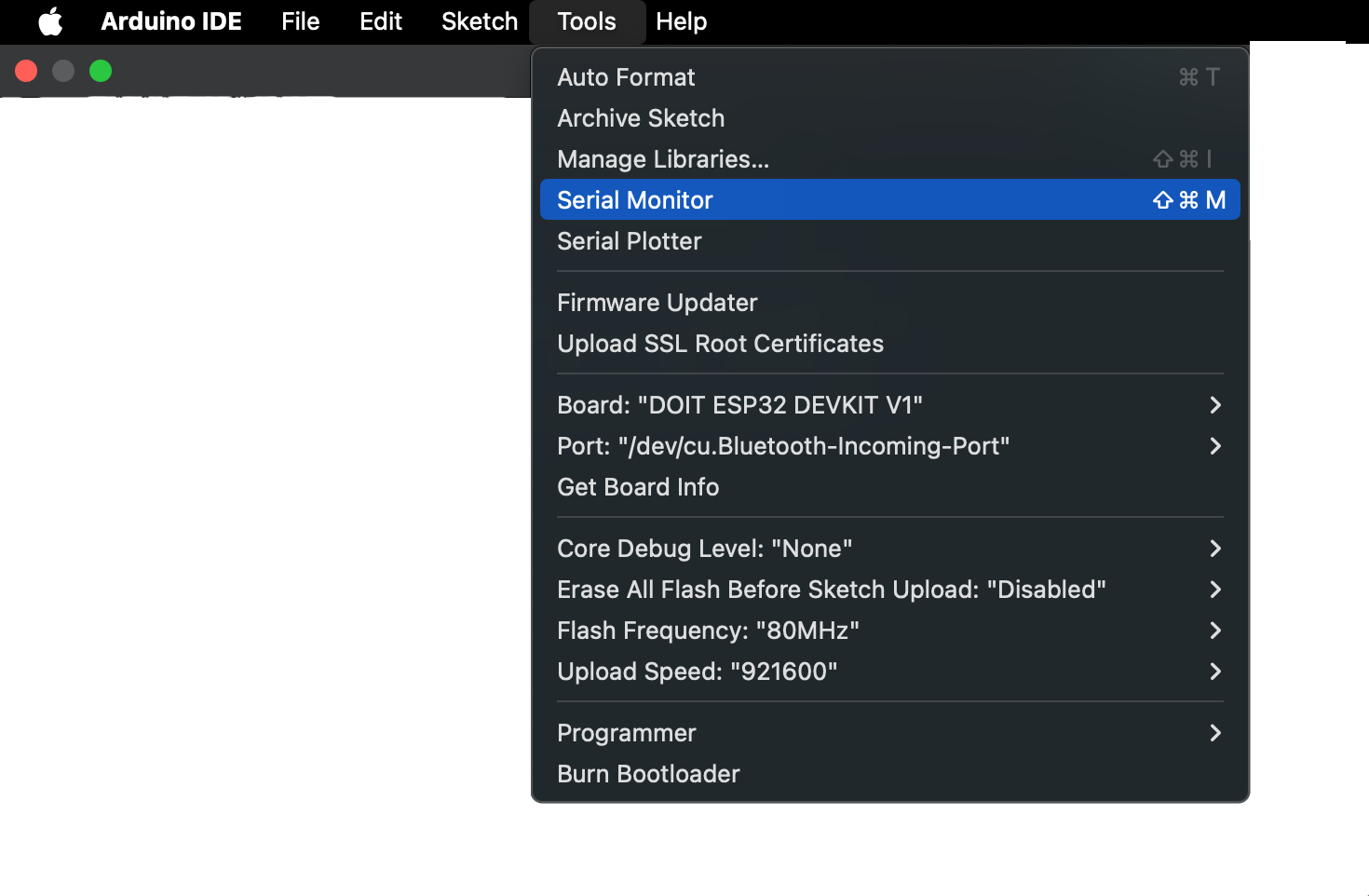
Task: Open the File menu
Action: tap(301, 20)
